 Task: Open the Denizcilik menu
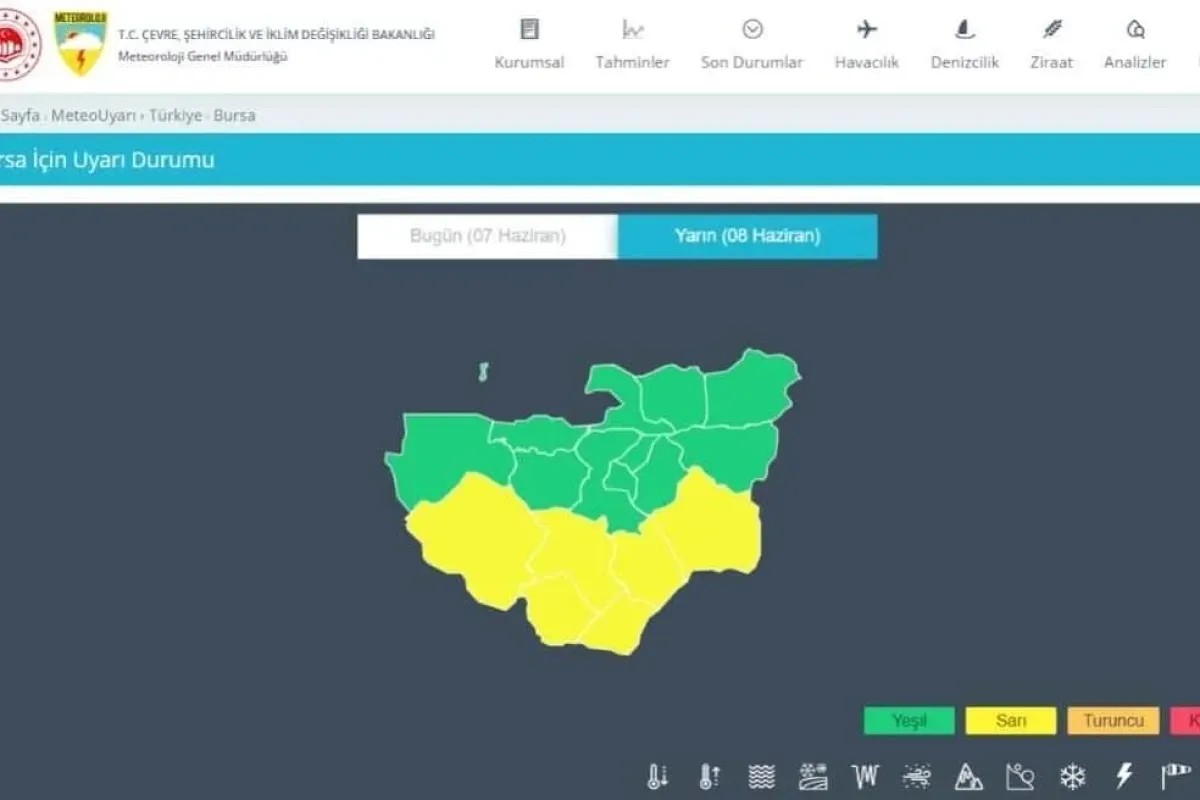(x=965, y=44)
